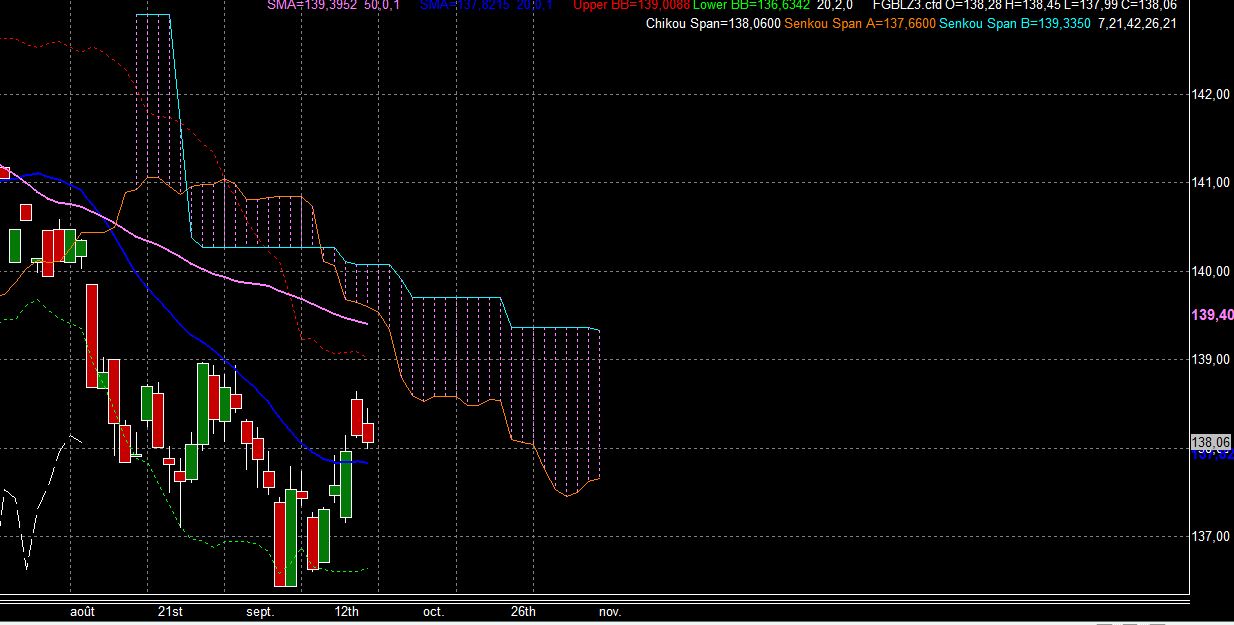The height and width of the screenshot is (625, 1234).
Task: Click the 137,00 price axis label
Action: point(1211,537)
